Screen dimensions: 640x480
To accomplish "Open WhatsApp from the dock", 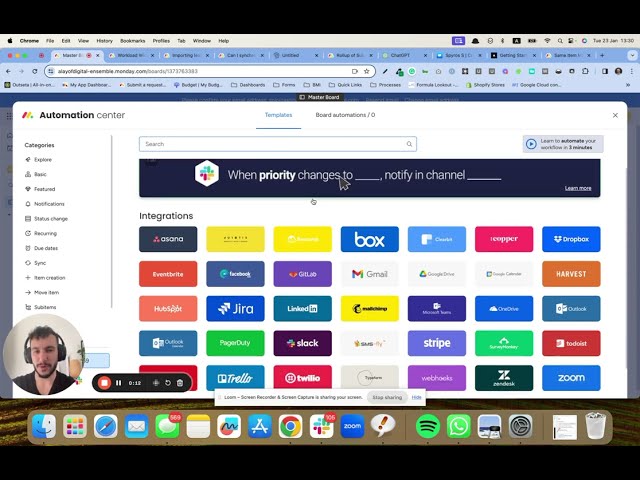I will (458, 427).
